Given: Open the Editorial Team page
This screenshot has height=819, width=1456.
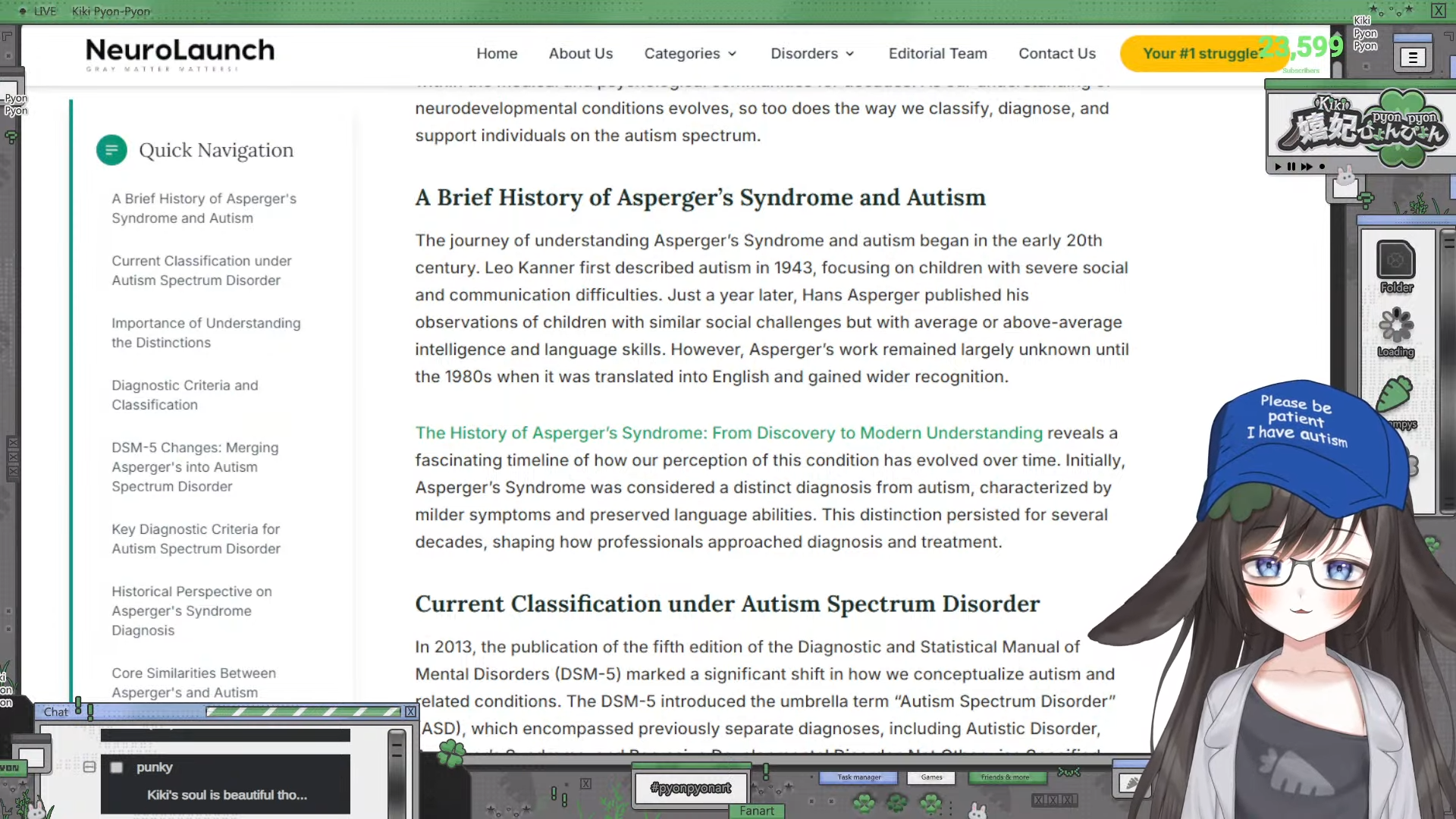Looking at the screenshot, I should (x=938, y=54).
